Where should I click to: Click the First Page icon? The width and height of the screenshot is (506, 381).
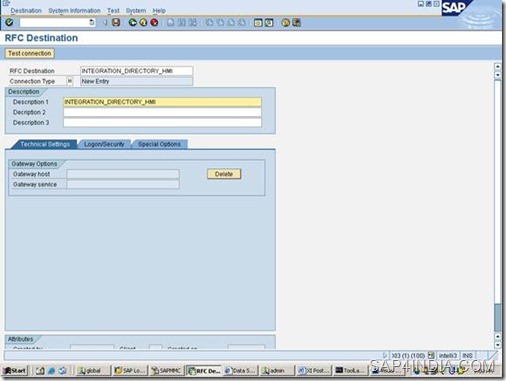click(209, 22)
